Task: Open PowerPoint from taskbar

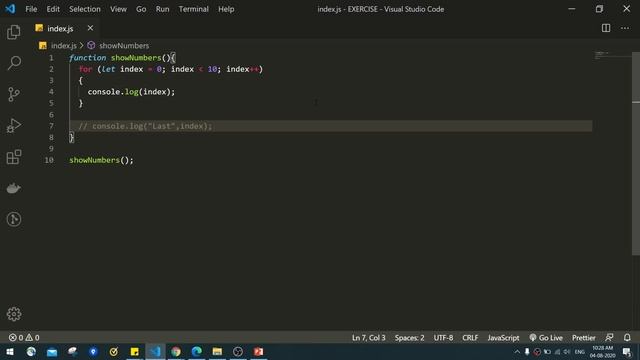Action: coord(258,351)
